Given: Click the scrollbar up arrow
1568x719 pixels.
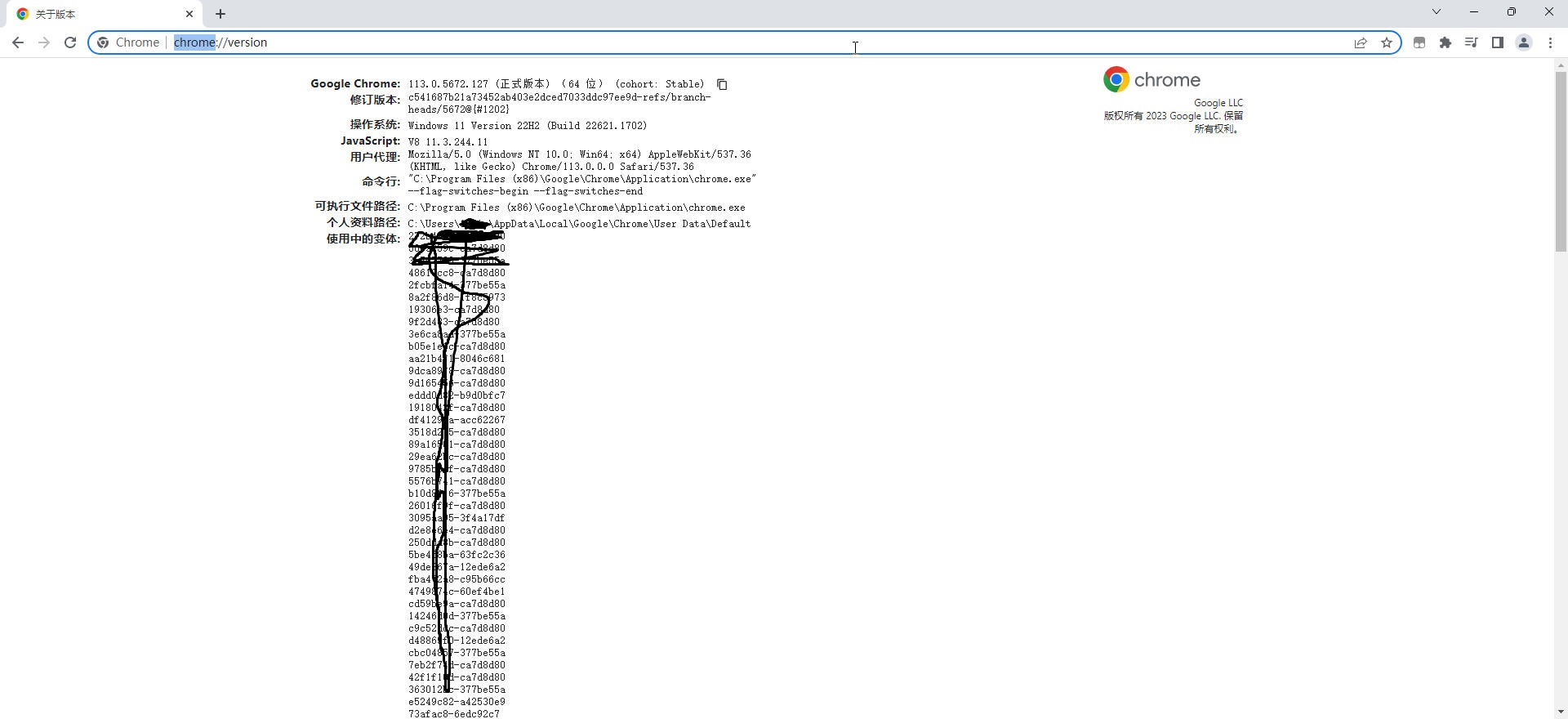Looking at the screenshot, I should coord(1561,65).
